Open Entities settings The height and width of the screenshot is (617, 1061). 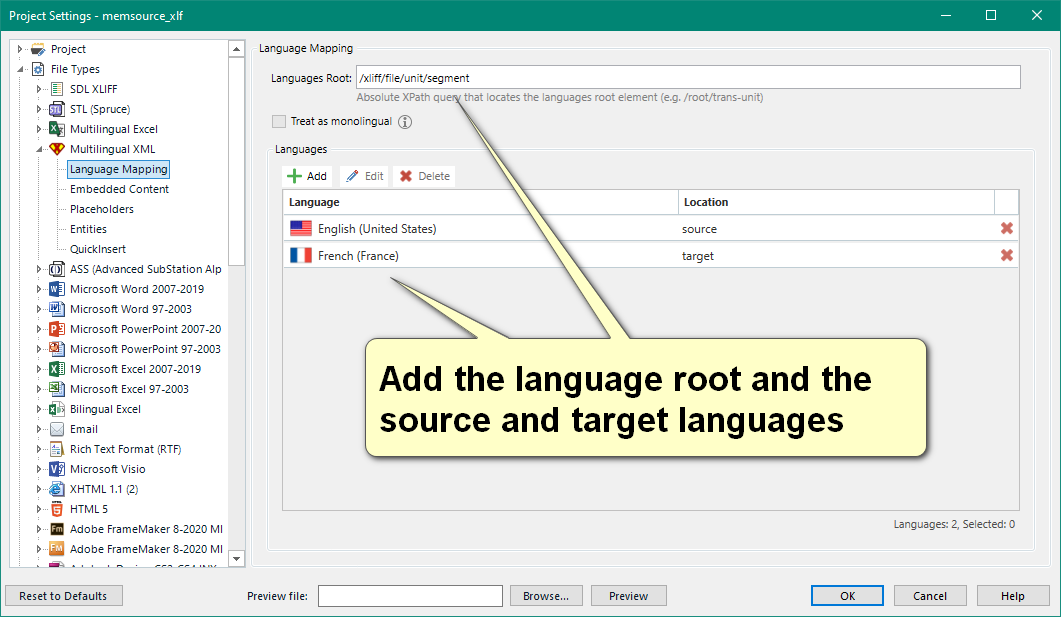click(88, 229)
